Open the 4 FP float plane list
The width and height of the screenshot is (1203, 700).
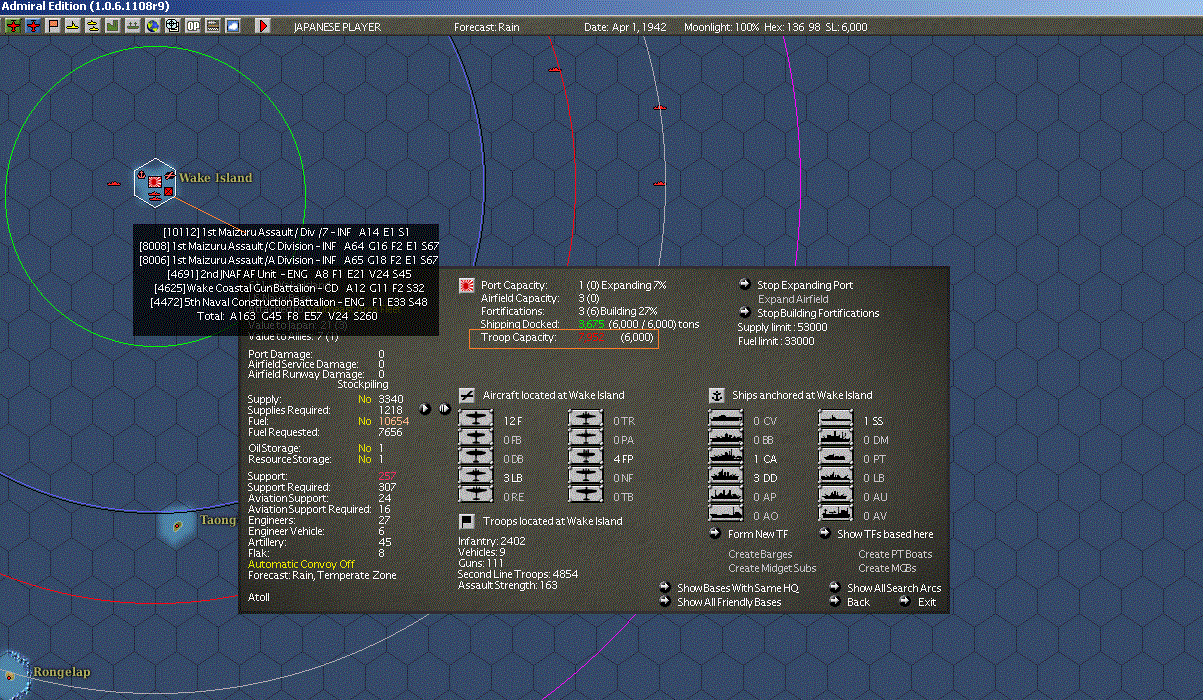point(586,458)
